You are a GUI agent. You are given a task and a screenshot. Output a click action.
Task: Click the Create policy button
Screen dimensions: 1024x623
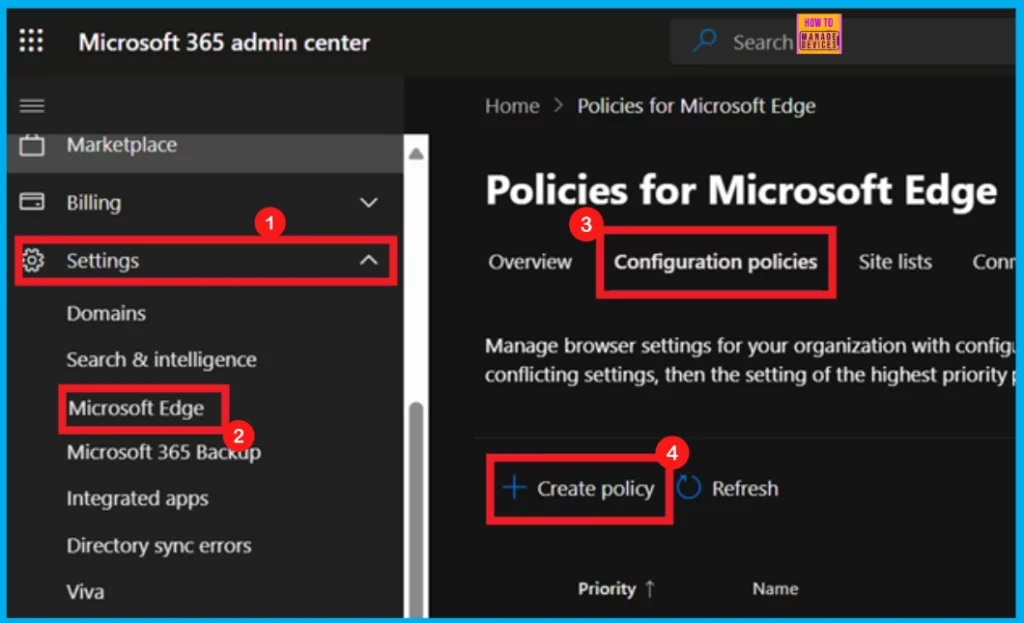579,488
